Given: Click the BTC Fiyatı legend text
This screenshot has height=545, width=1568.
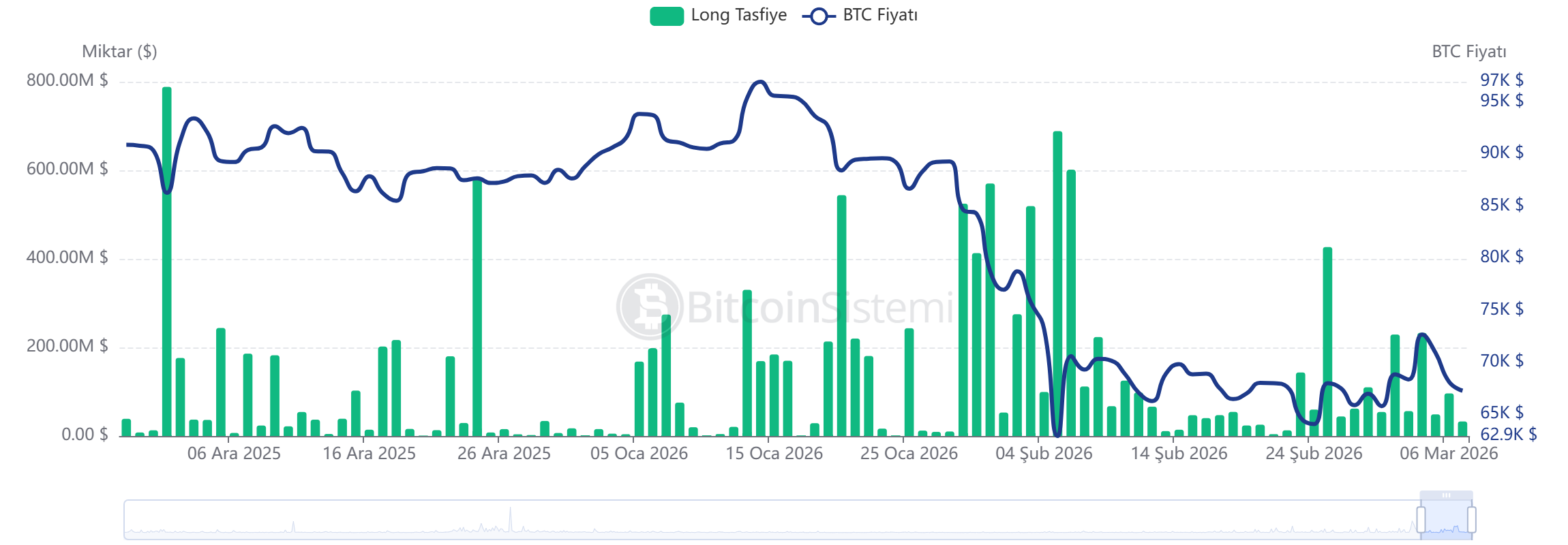Looking at the screenshot, I should pos(880,15).
